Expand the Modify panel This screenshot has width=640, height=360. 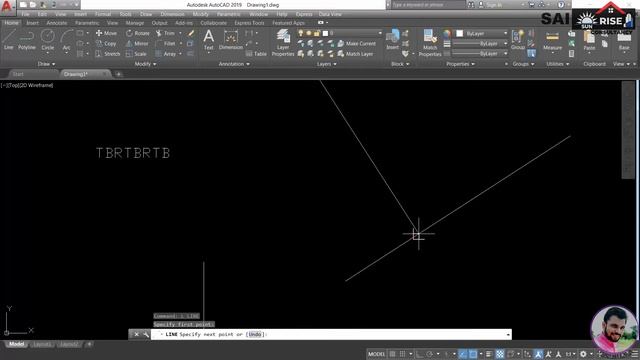click(x=145, y=64)
